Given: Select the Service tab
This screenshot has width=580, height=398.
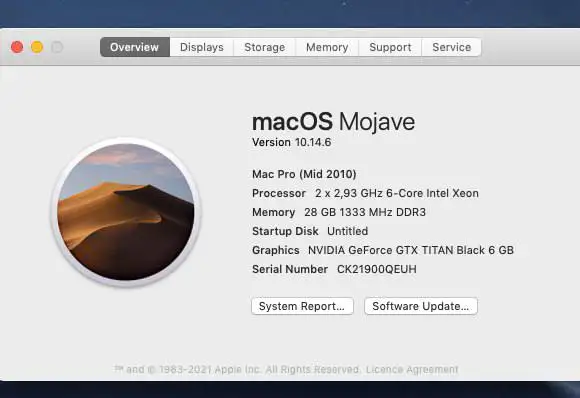Looking at the screenshot, I should 452,47.
